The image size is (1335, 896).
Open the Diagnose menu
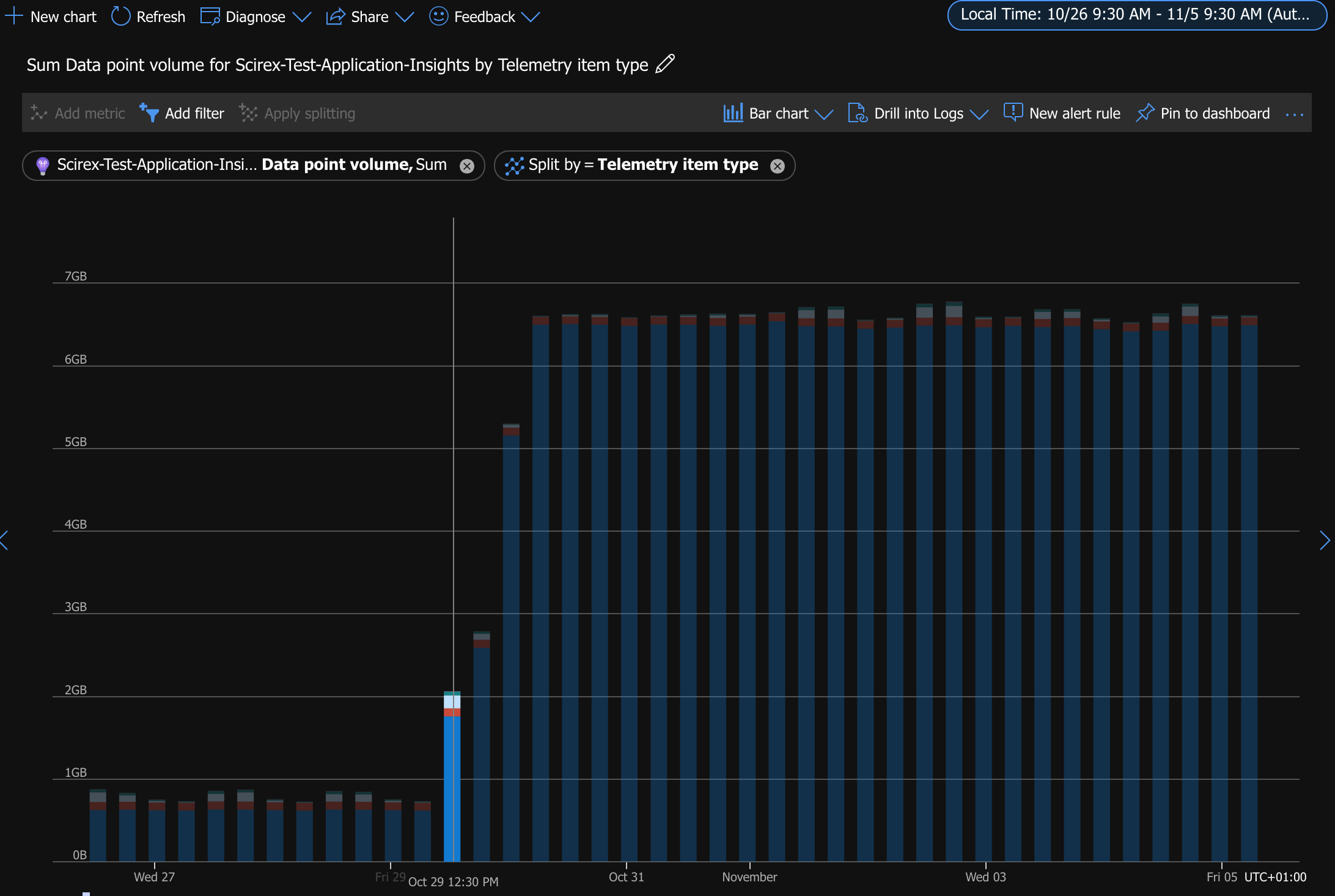tap(256, 17)
